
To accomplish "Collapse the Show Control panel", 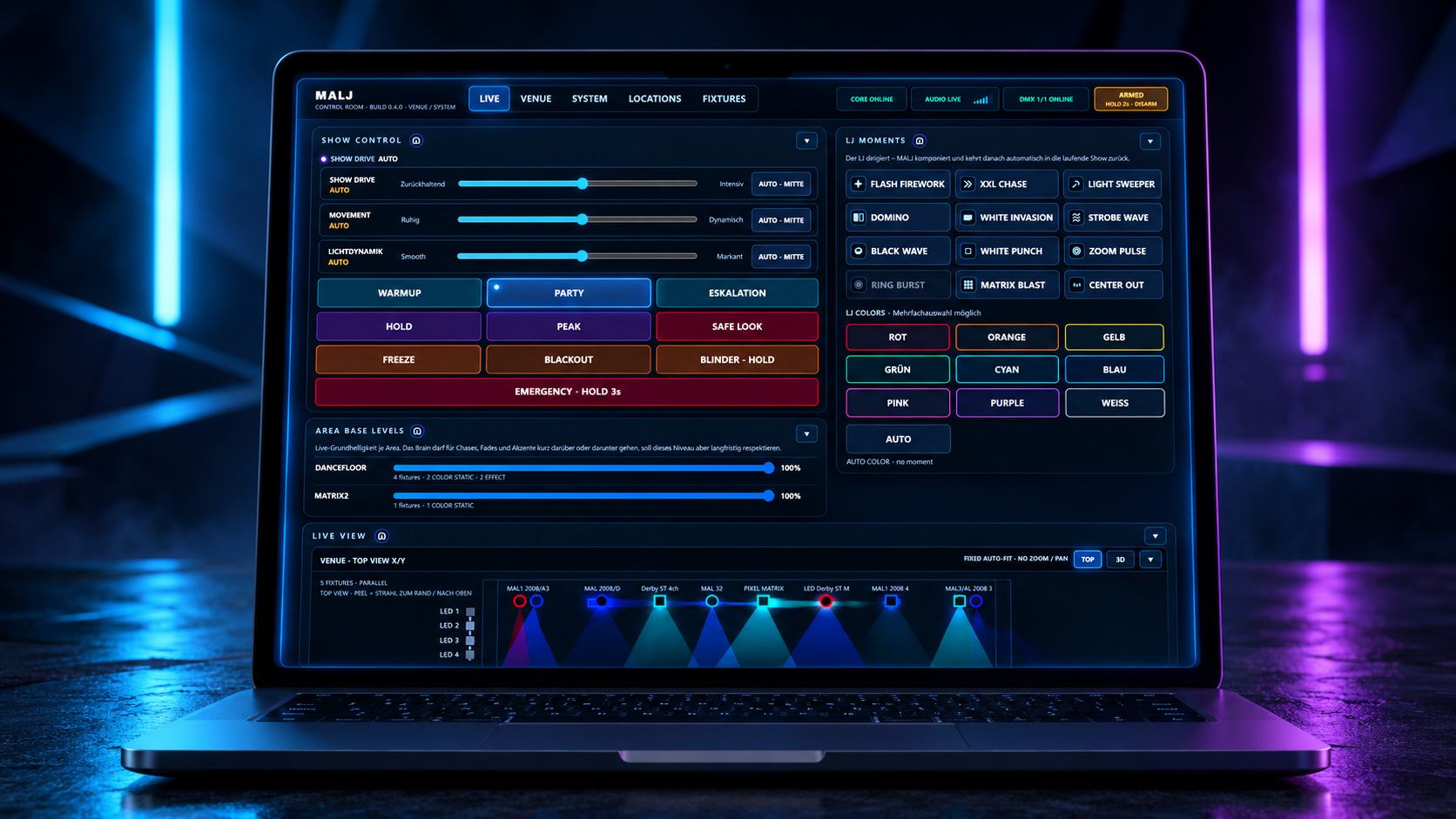I will coord(806,141).
